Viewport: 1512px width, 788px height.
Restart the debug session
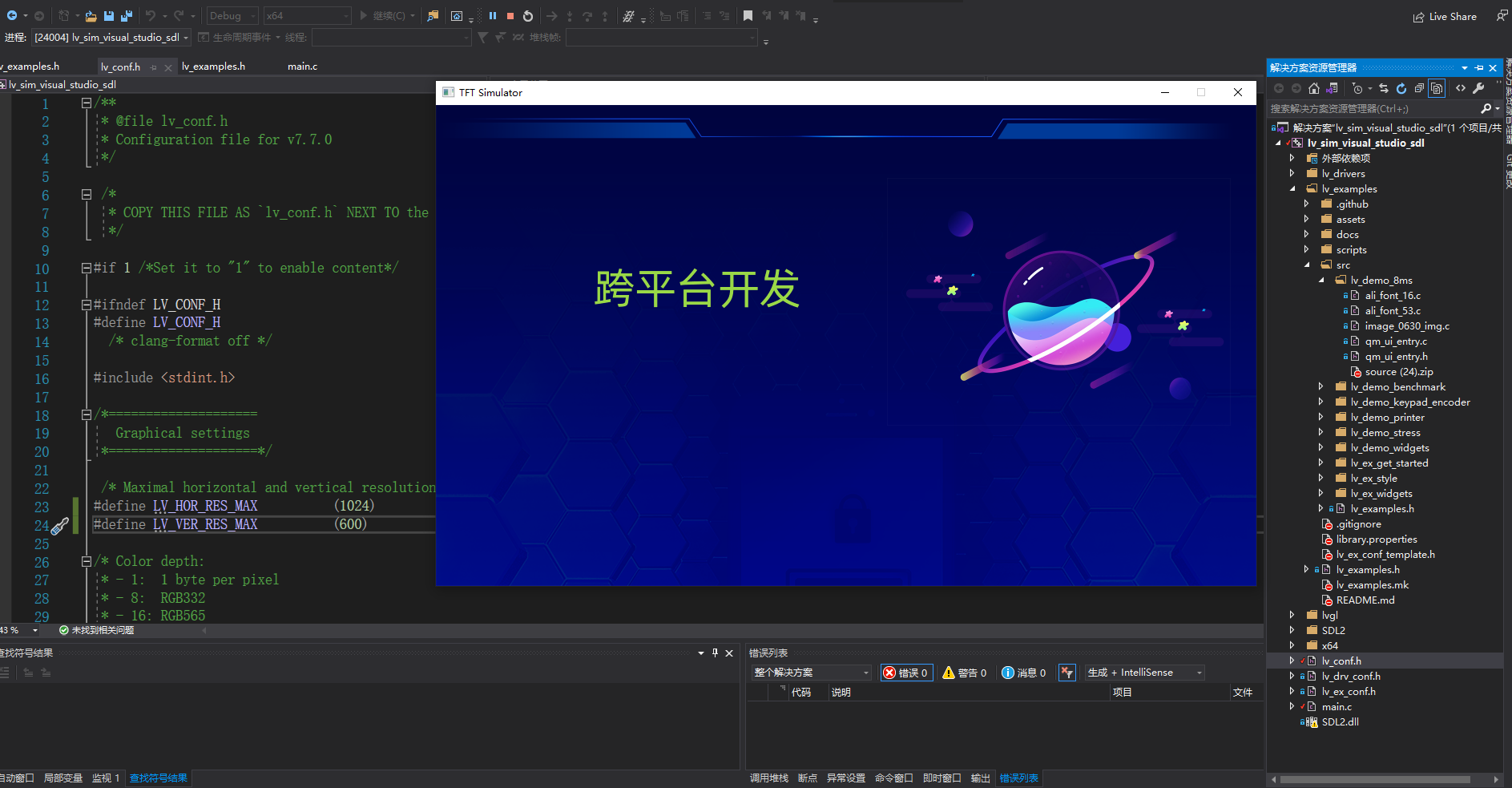click(528, 15)
